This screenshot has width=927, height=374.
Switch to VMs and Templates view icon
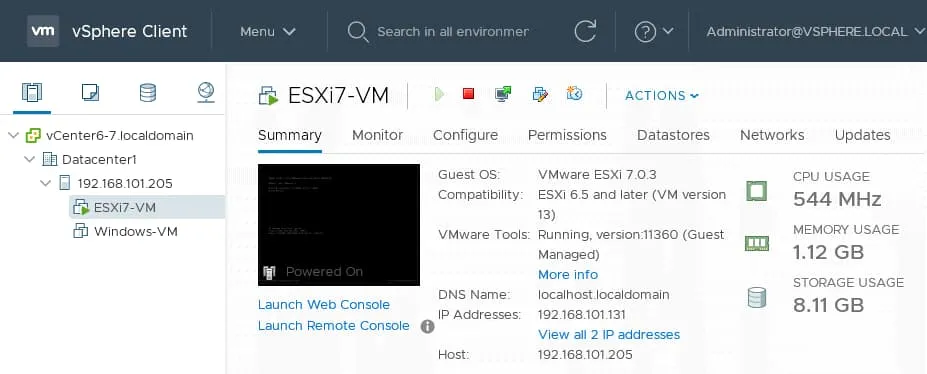click(90, 93)
